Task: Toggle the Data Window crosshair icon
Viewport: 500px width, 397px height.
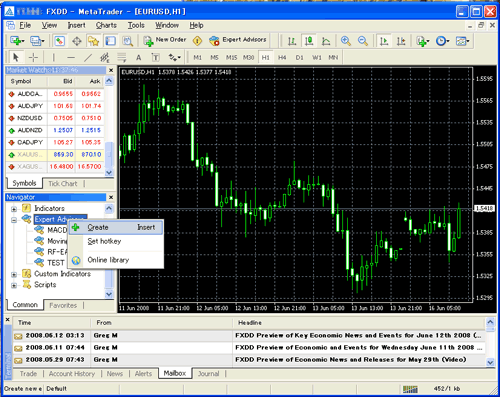Action: pyautogui.click(x=77, y=41)
